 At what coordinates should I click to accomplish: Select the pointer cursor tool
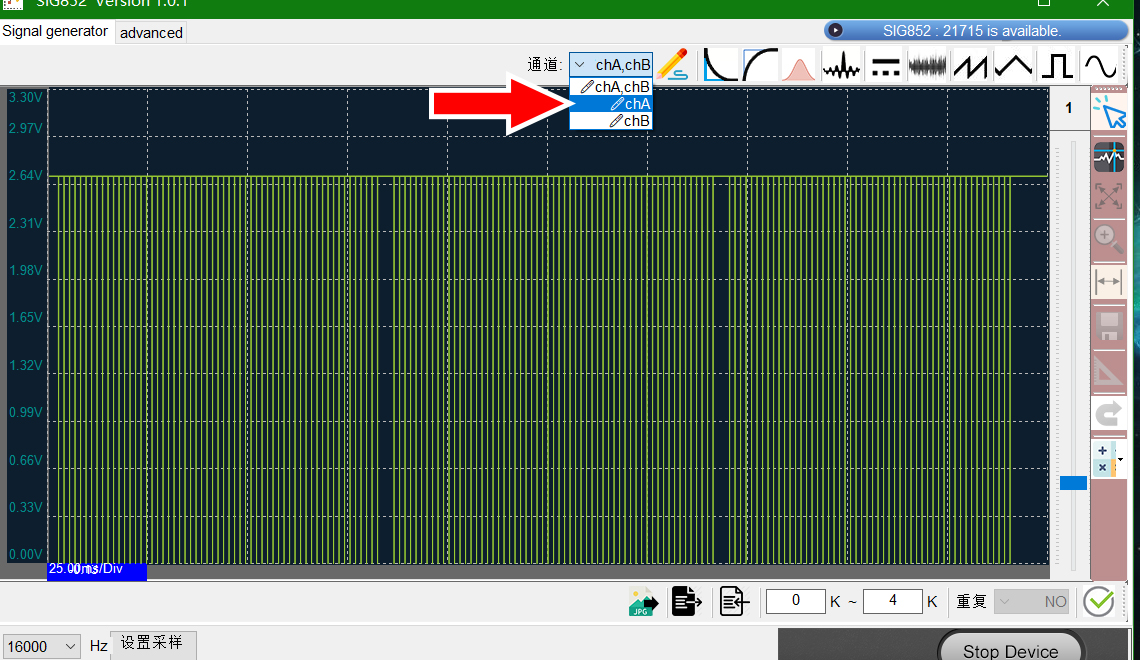pyautogui.click(x=1109, y=111)
